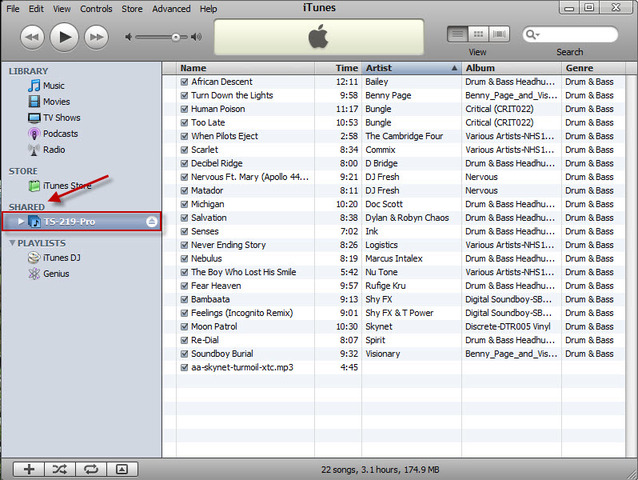
Task: Uncheck the Scarlet song
Action: [x=184, y=150]
